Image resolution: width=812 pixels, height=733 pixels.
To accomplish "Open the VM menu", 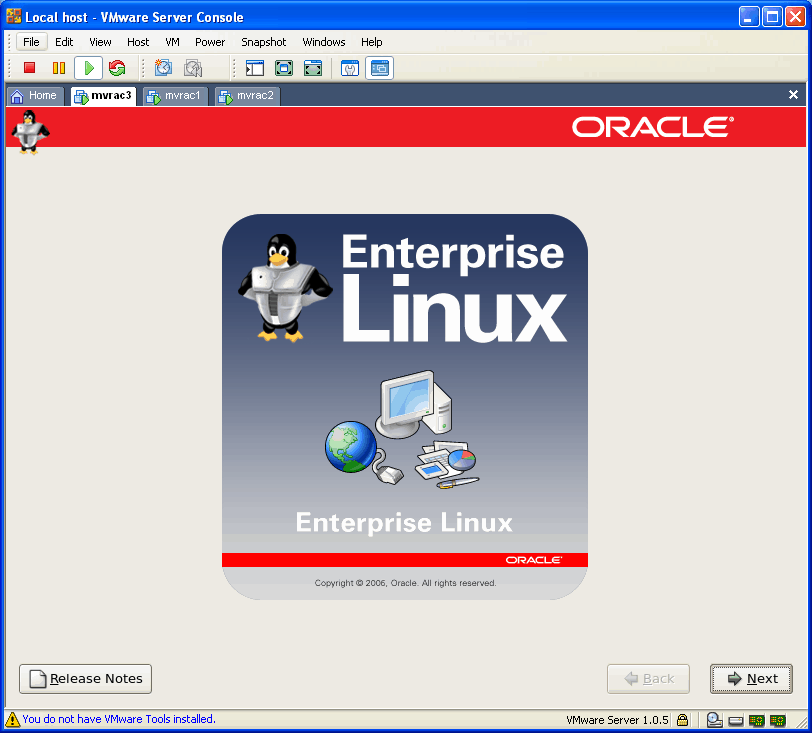I will pos(172,42).
